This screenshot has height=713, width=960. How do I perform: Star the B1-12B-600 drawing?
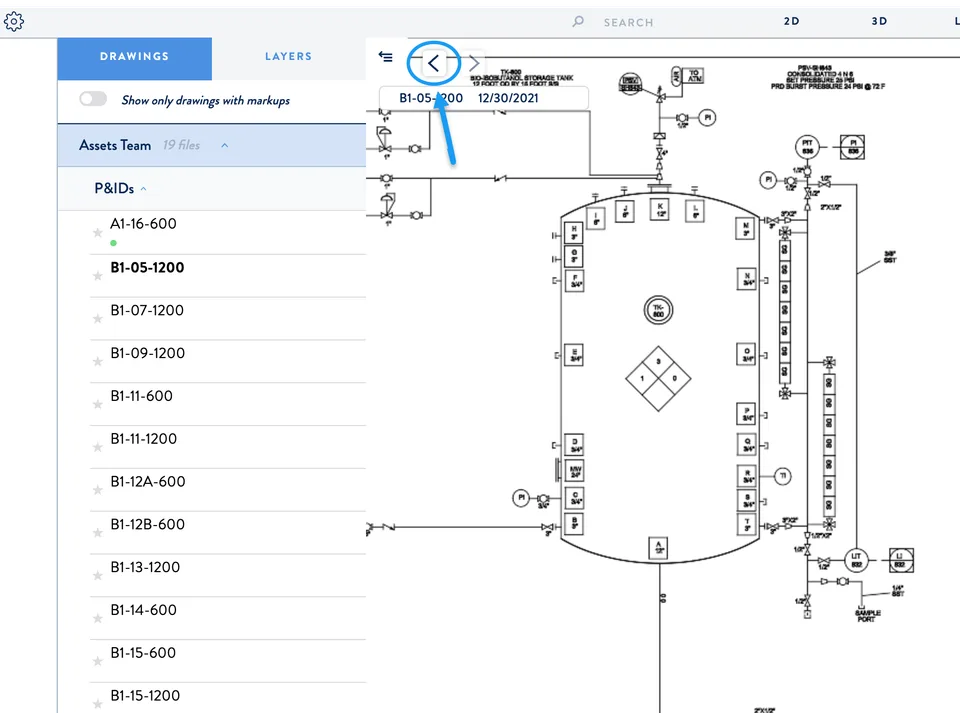pyautogui.click(x=97, y=533)
